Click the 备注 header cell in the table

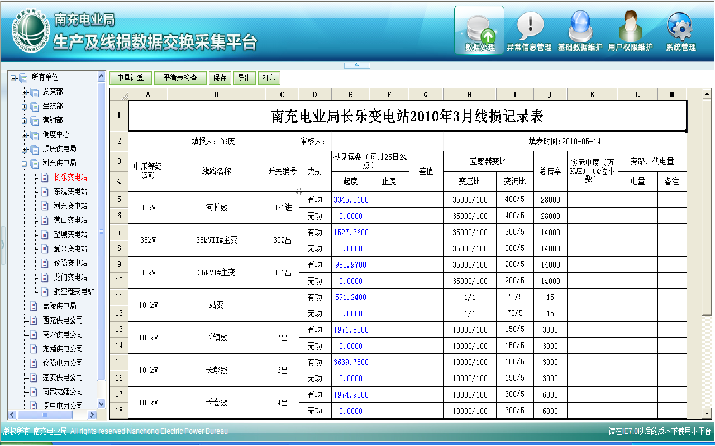click(671, 182)
